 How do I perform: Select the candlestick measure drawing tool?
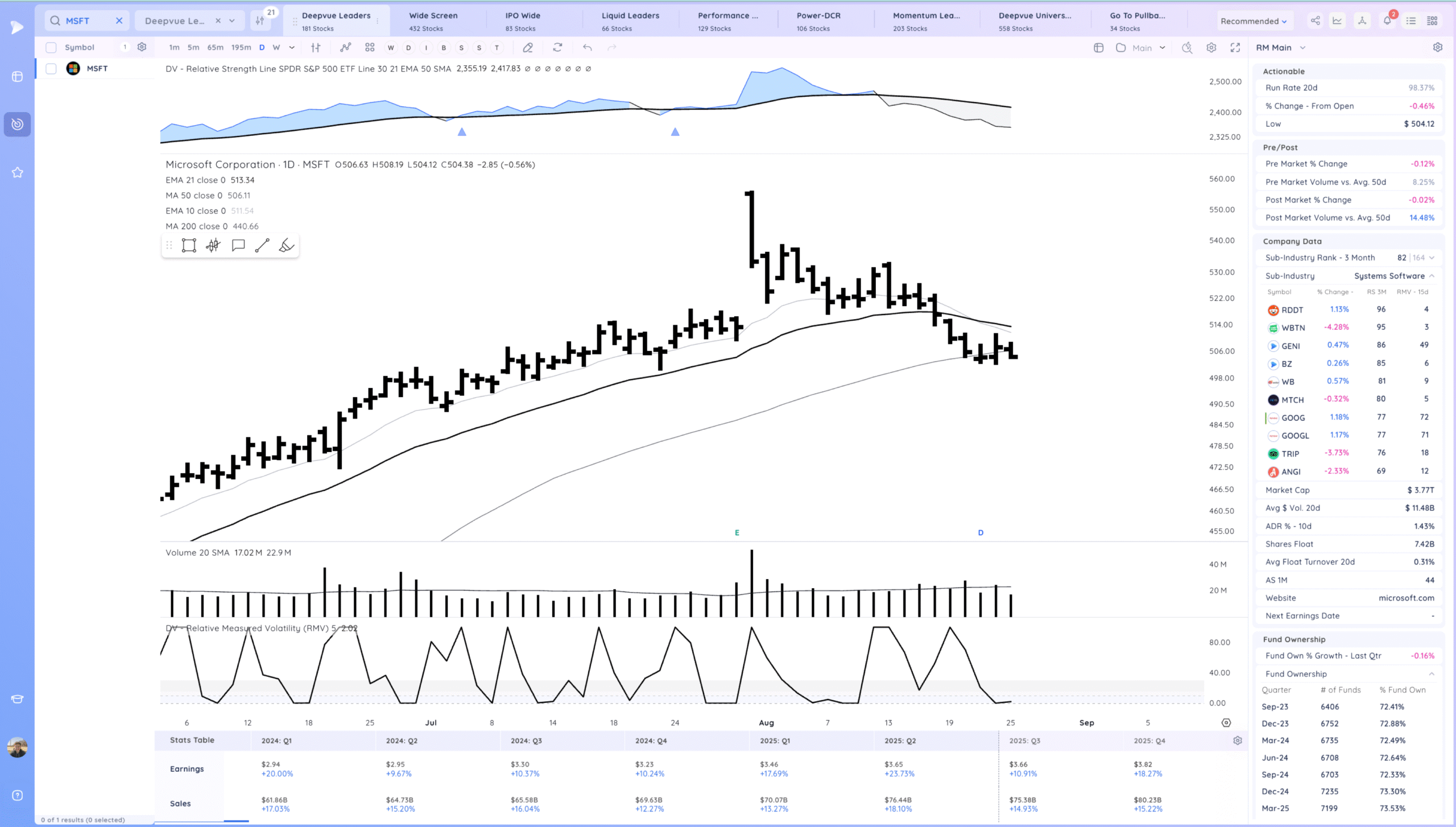pyautogui.click(x=213, y=246)
